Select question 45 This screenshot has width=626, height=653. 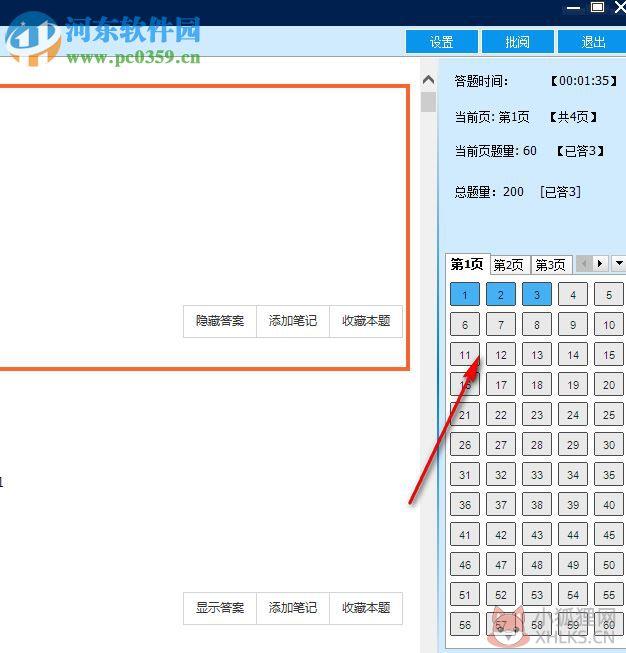(609, 535)
